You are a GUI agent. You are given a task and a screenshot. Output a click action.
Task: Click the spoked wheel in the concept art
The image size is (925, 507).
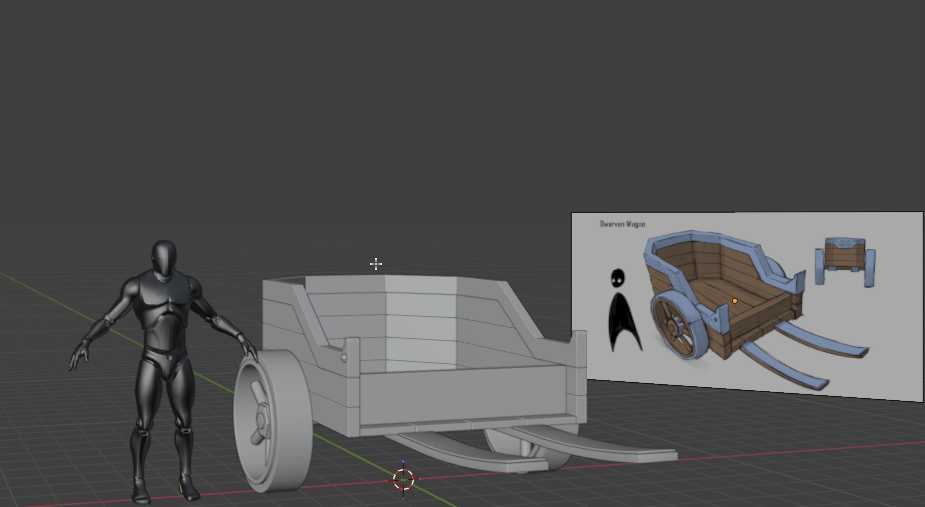[x=681, y=324]
